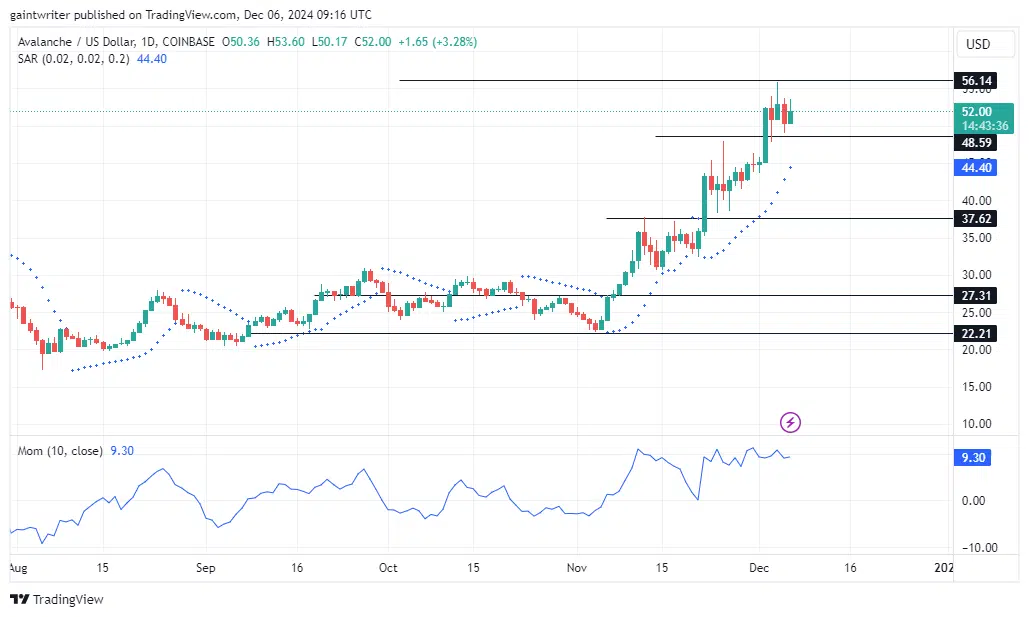Click the 48.59 horizontal level label

975,143
